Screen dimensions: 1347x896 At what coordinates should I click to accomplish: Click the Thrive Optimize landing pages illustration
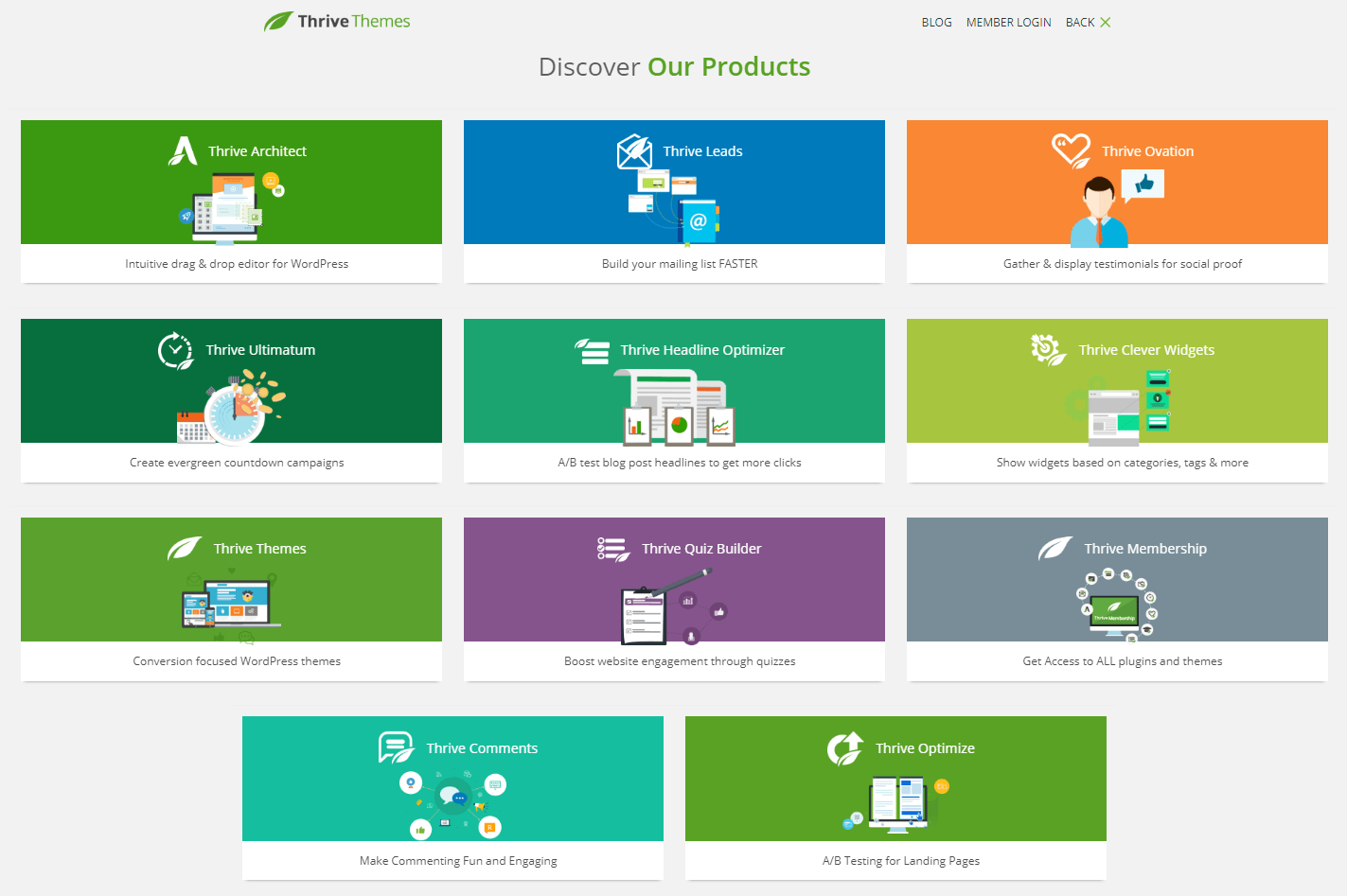[896, 805]
